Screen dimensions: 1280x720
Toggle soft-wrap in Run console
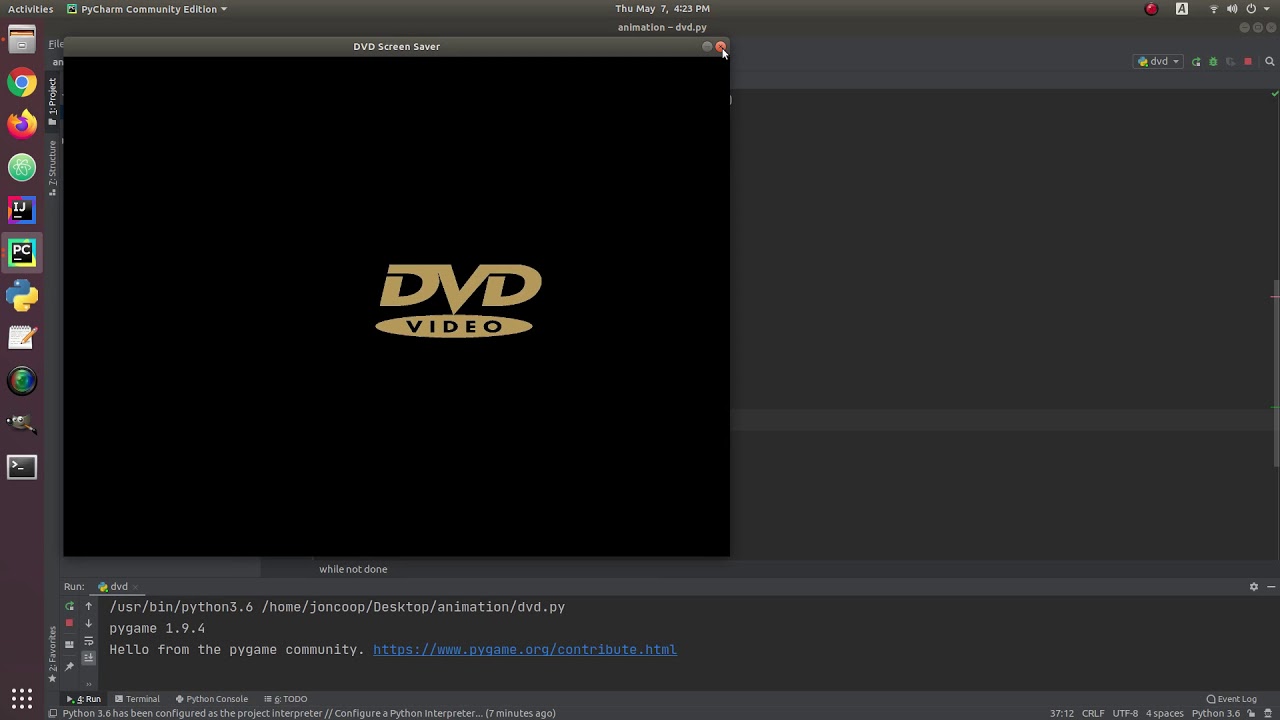[x=88, y=641]
